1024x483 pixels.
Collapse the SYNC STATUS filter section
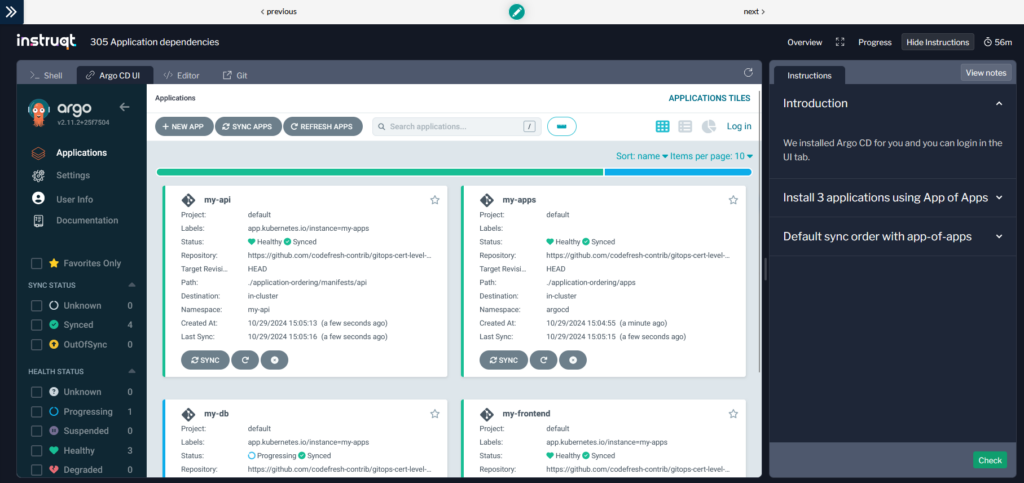(x=132, y=285)
